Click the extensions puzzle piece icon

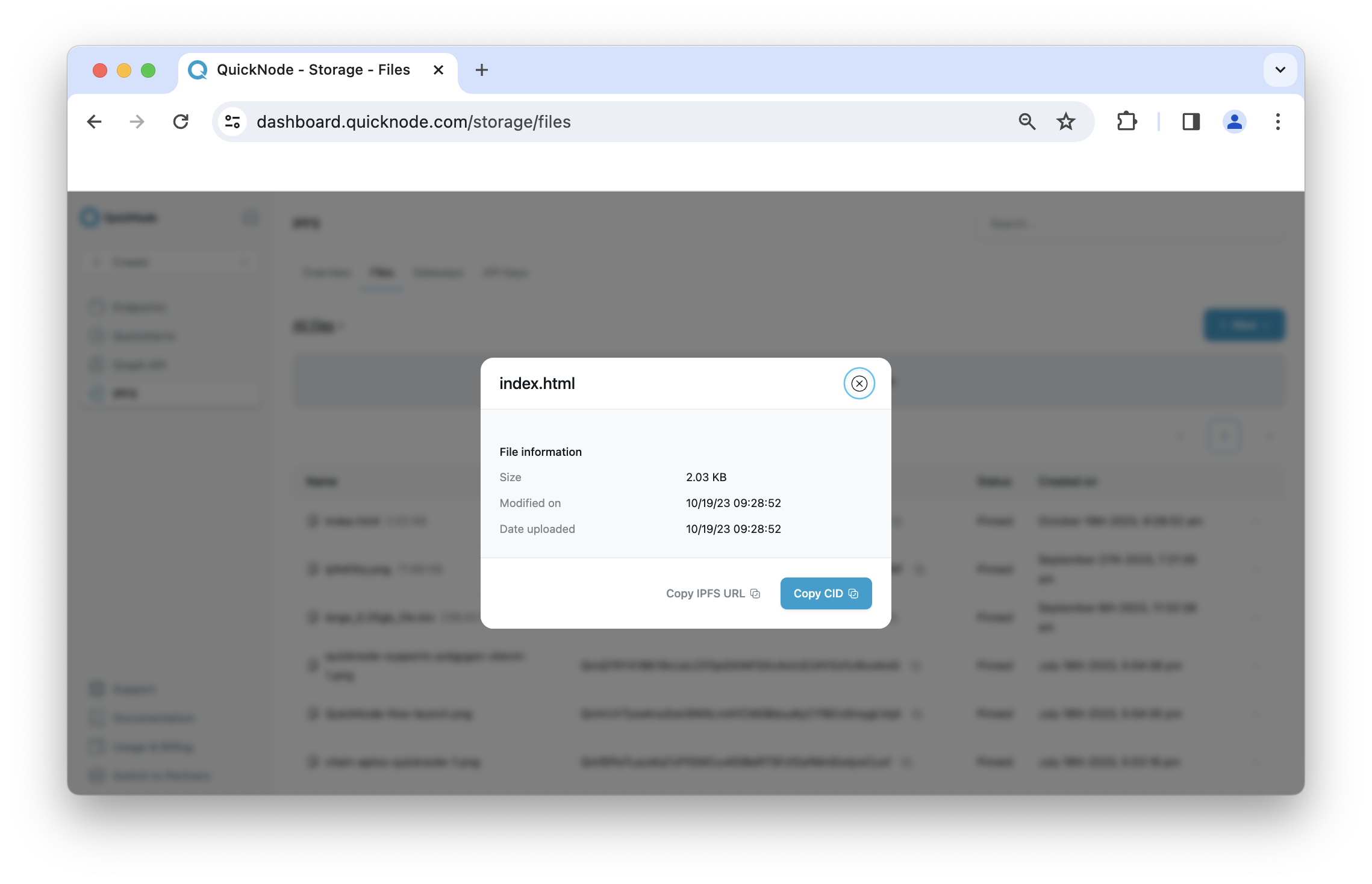pos(1128,122)
